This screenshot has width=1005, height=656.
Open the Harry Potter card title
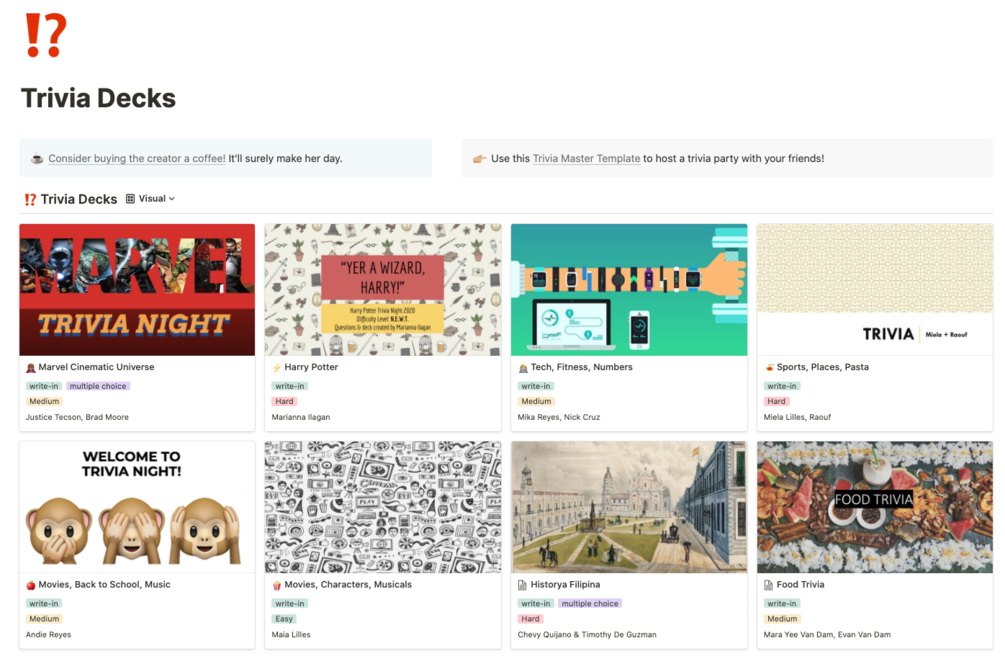311,367
